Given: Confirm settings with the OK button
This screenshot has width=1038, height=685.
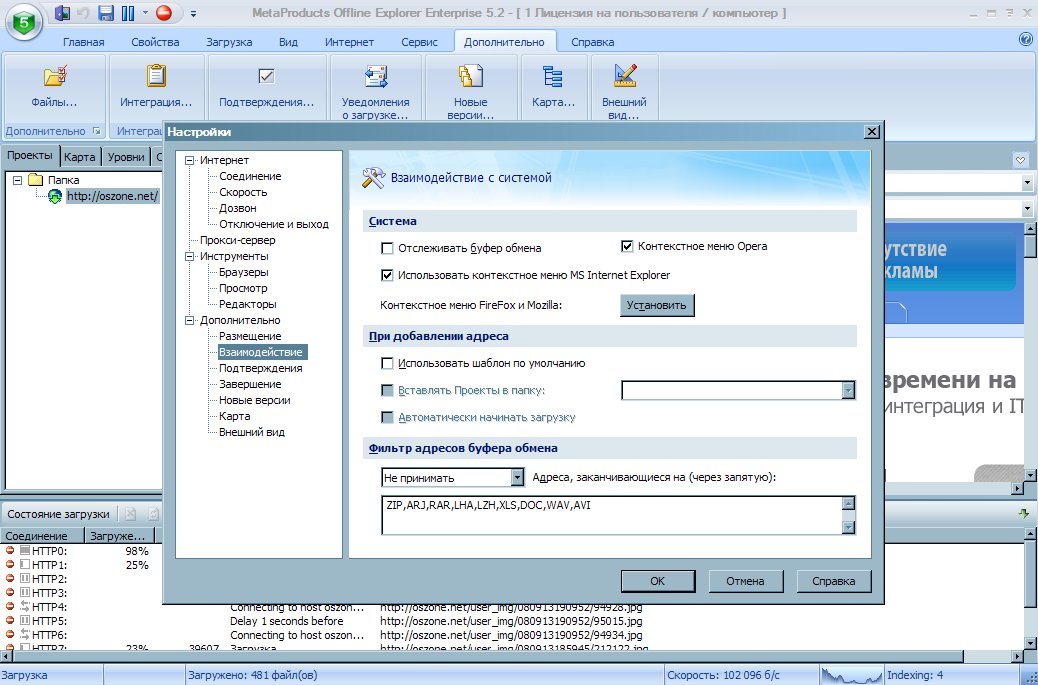Looking at the screenshot, I should (x=657, y=581).
